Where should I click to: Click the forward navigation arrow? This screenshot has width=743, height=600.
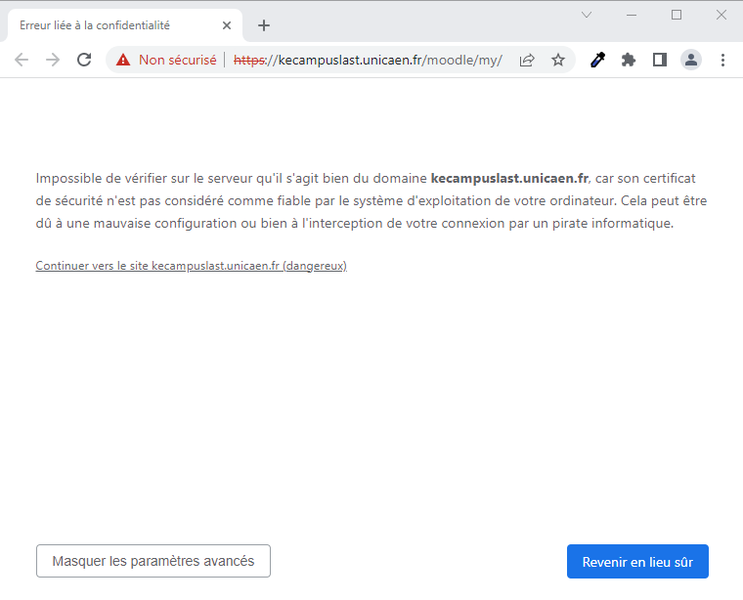pyautogui.click(x=53, y=60)
